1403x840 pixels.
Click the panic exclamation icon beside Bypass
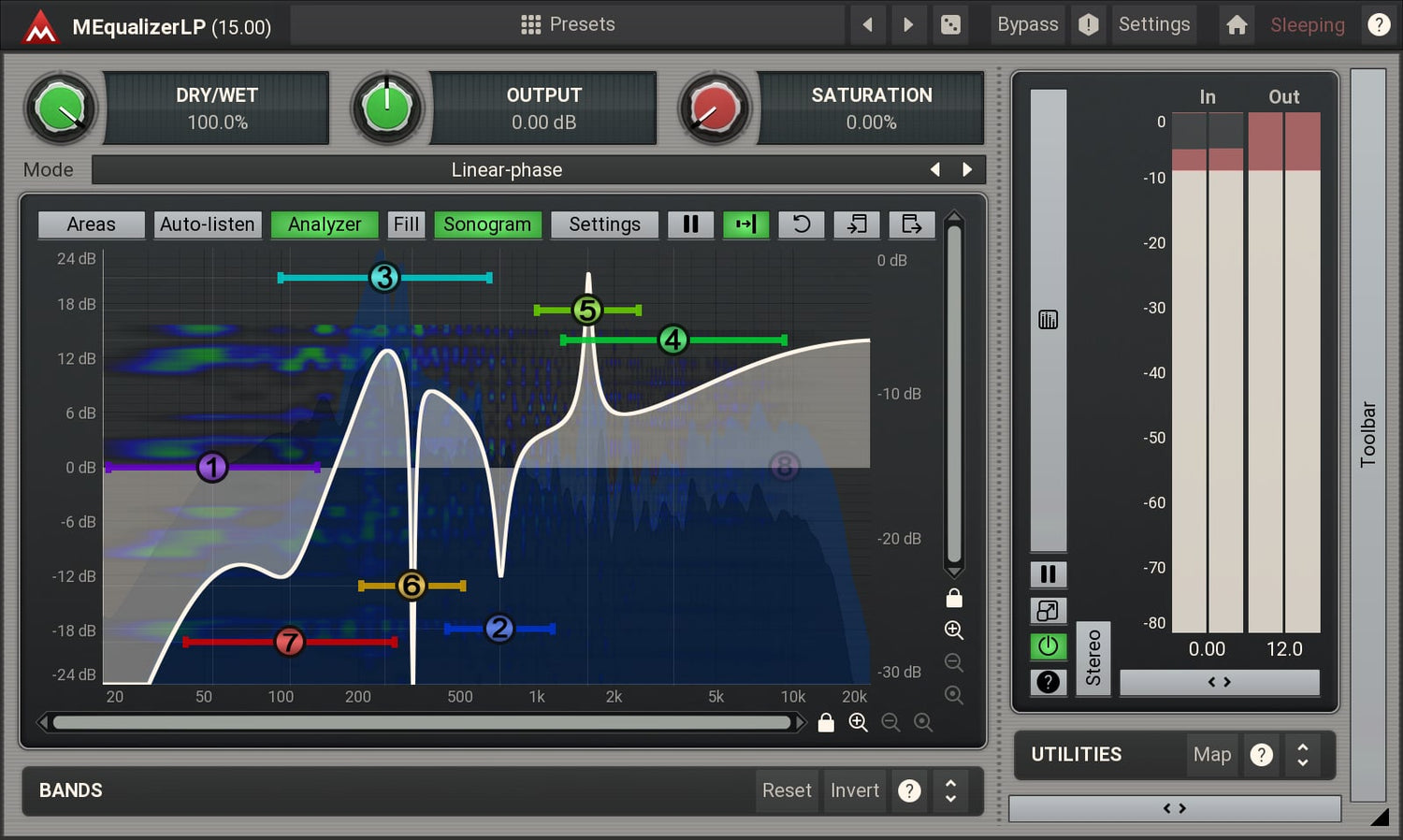tap(1088, 25)
